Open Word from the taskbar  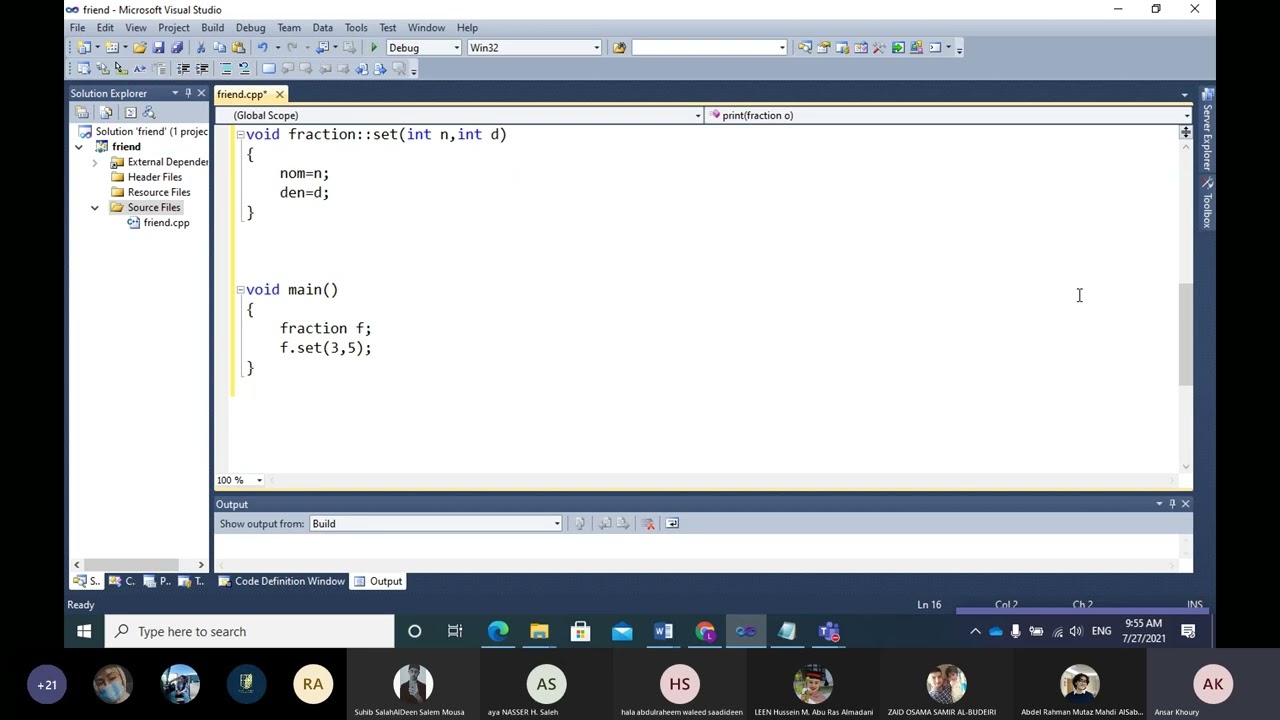point(663,631)
